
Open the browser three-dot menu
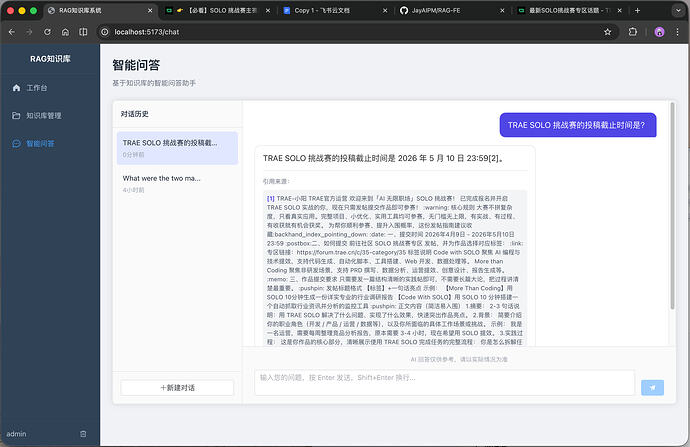pyautogui.click(x=677, y=32)
